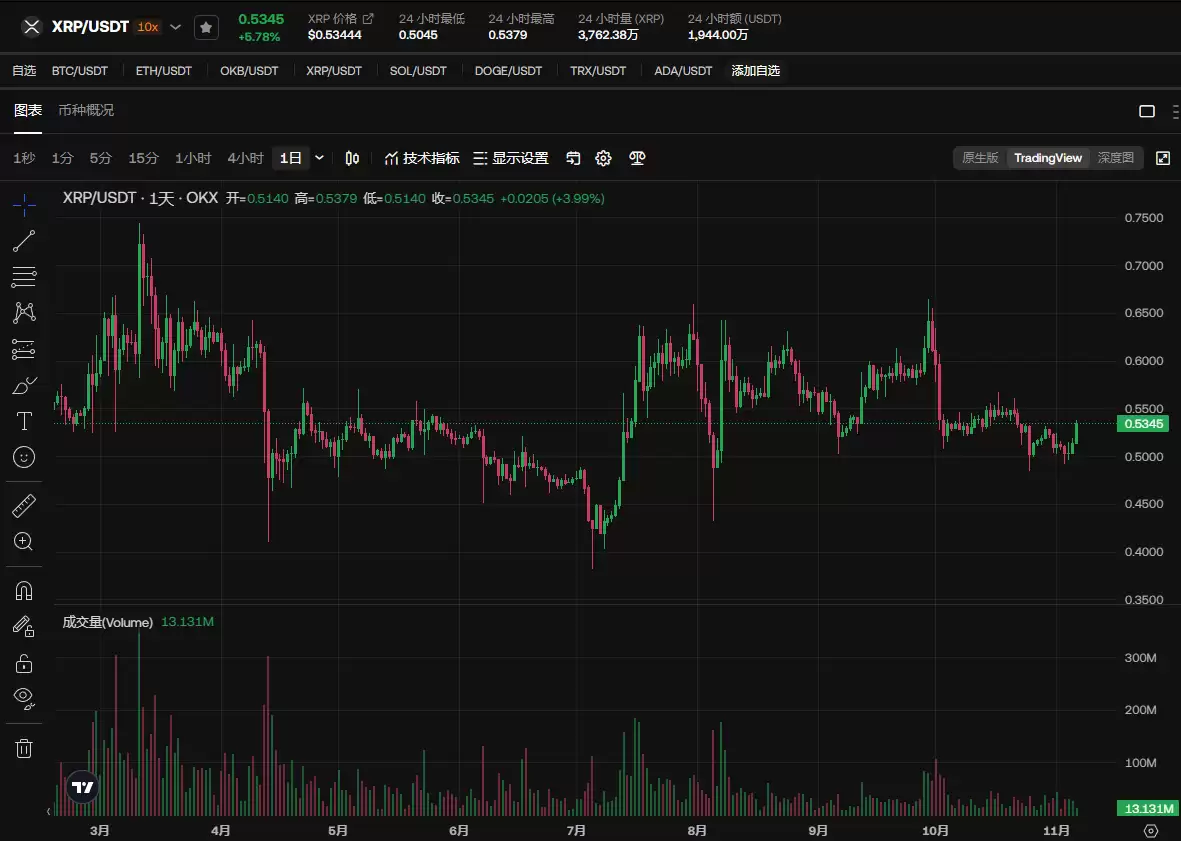Viewport: 1181px width, 841px height.
Task: Click the candlestick chart type icon
Action: 351,158
